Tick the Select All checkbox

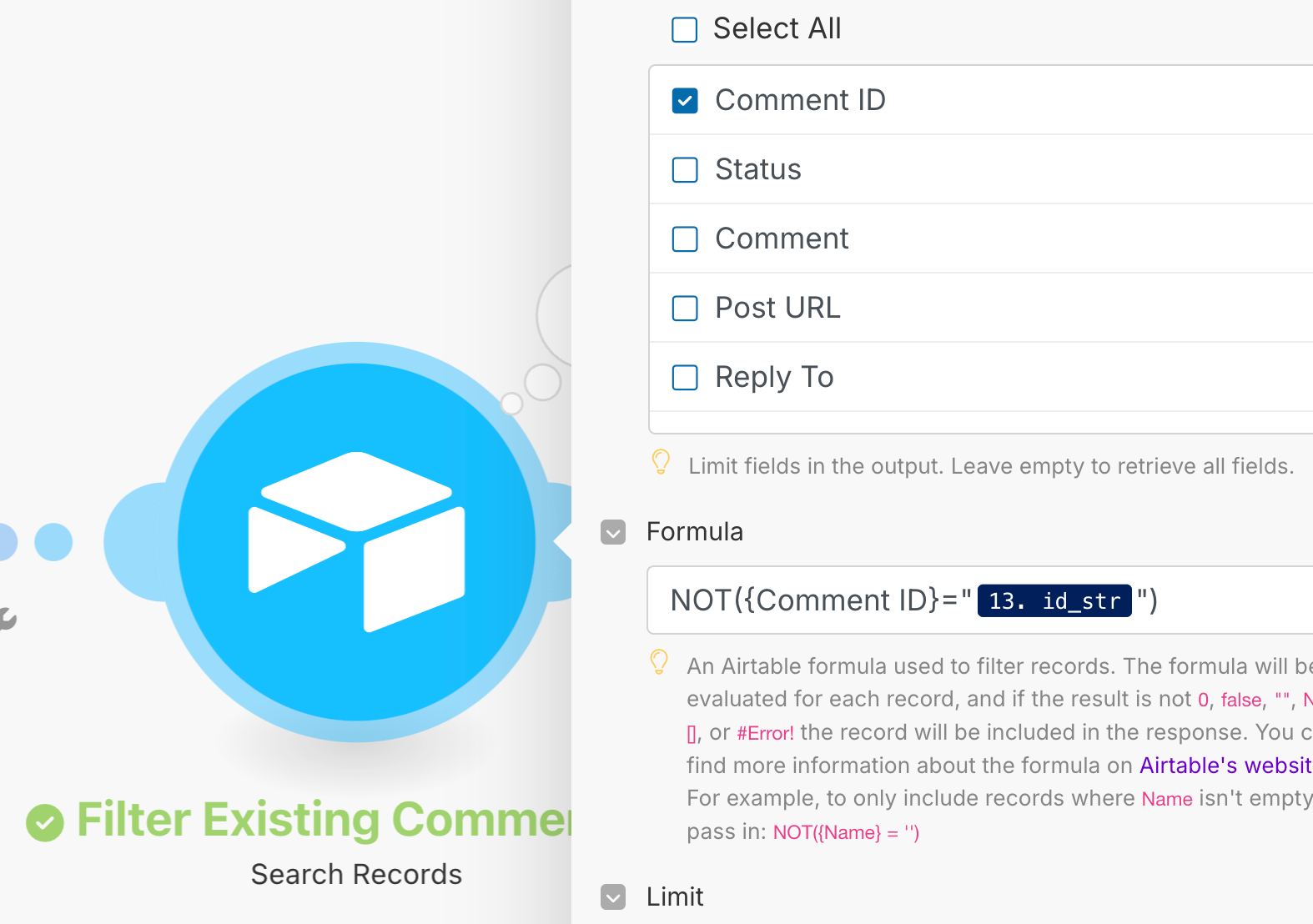pos(685,29)
